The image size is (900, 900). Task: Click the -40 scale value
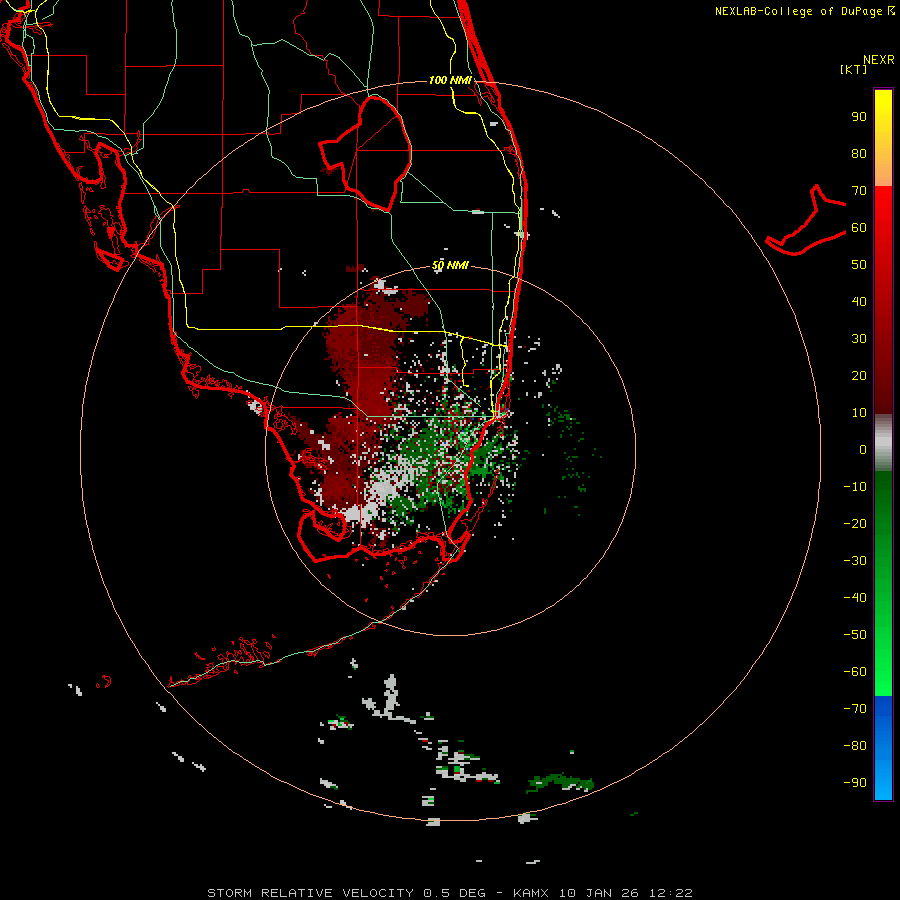[855, 598]
